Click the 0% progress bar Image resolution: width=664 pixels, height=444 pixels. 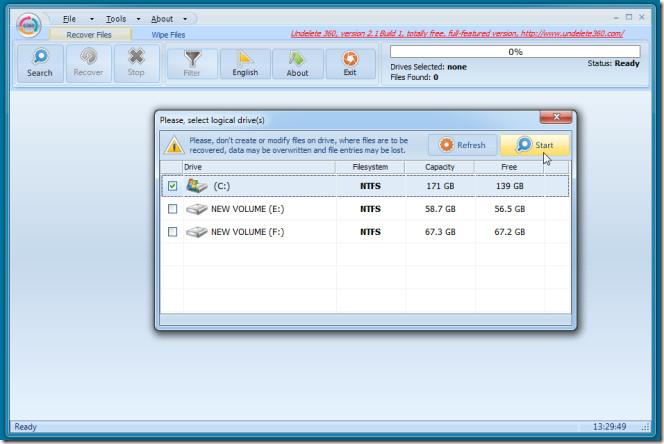[515, 51]
